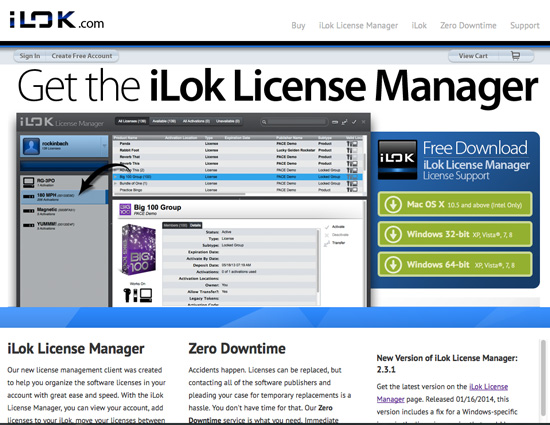Select the RG-3PO computer icon
The height and width of the screenshot is (425, 550).
click(28, 182)
